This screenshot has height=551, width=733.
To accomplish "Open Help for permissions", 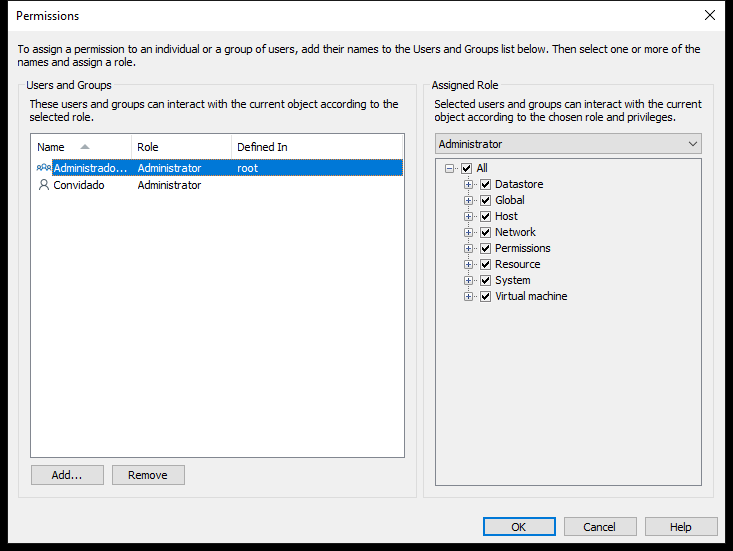I will click(681, 527).
